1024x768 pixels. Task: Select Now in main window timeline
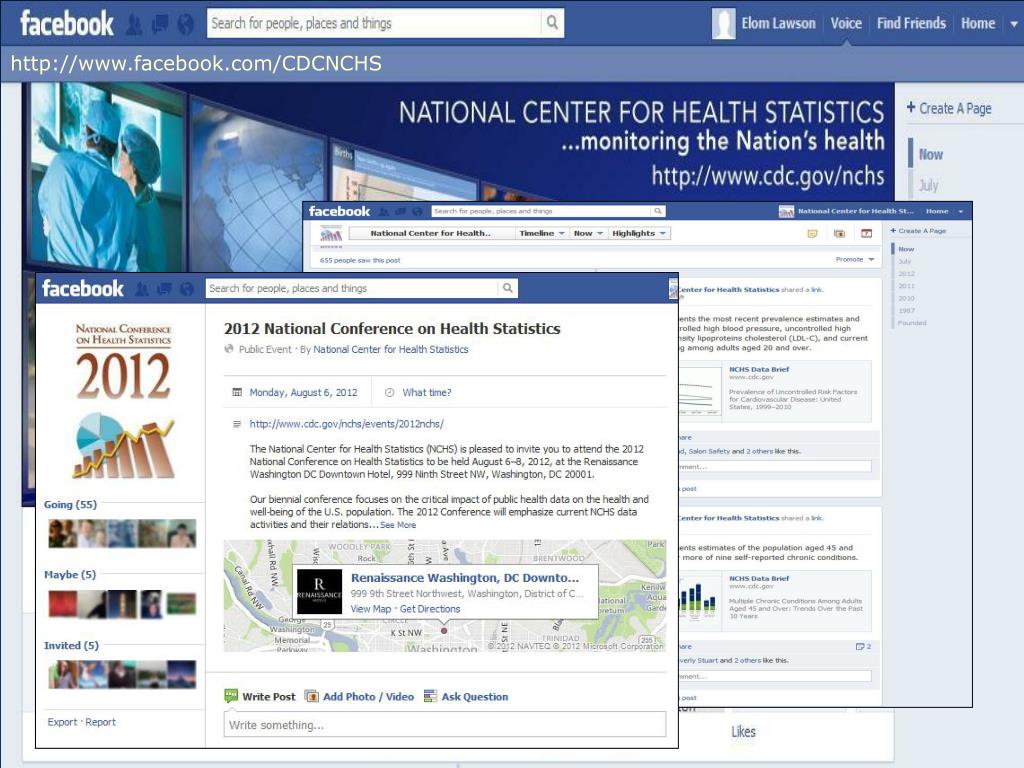pos(931,155)
